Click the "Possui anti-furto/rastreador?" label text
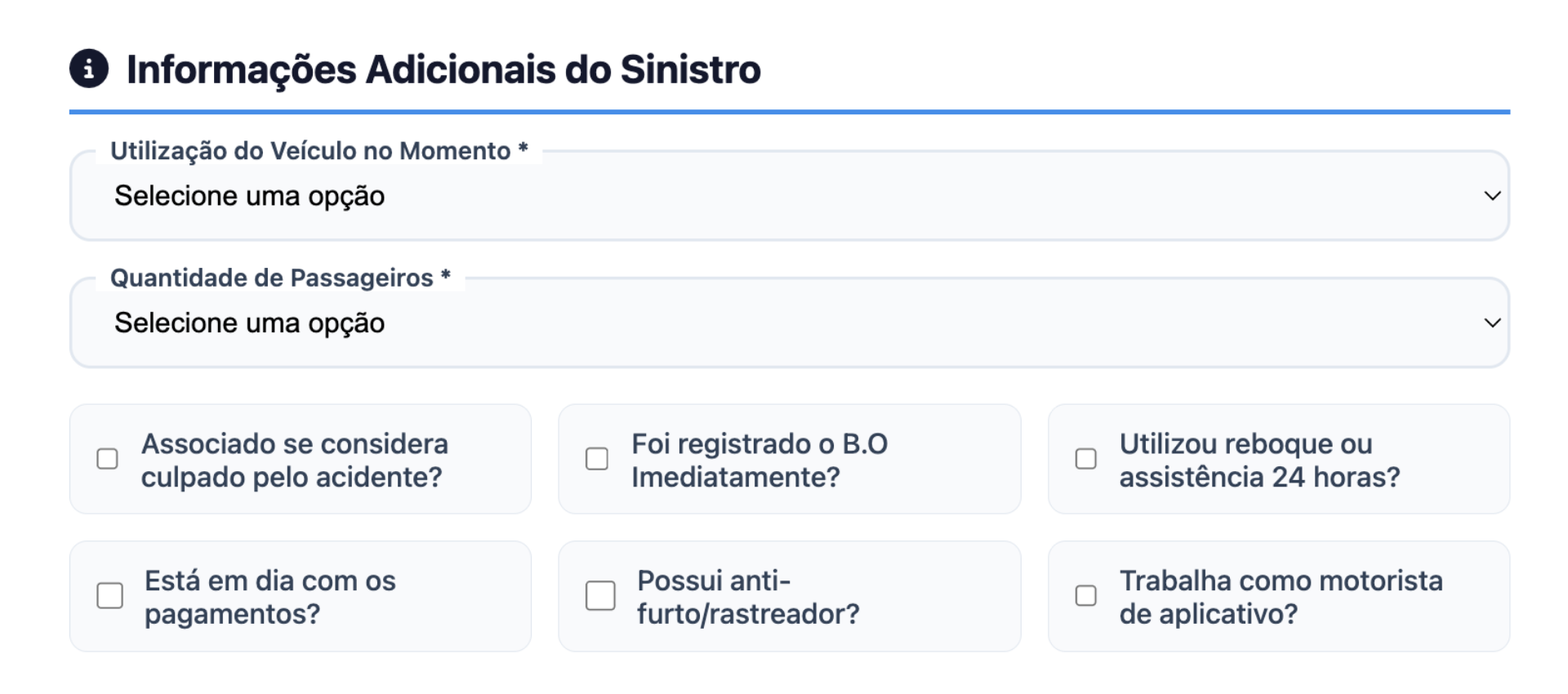Image resolution: width=1568 pixels, height=694 pixels. [747, 597]
